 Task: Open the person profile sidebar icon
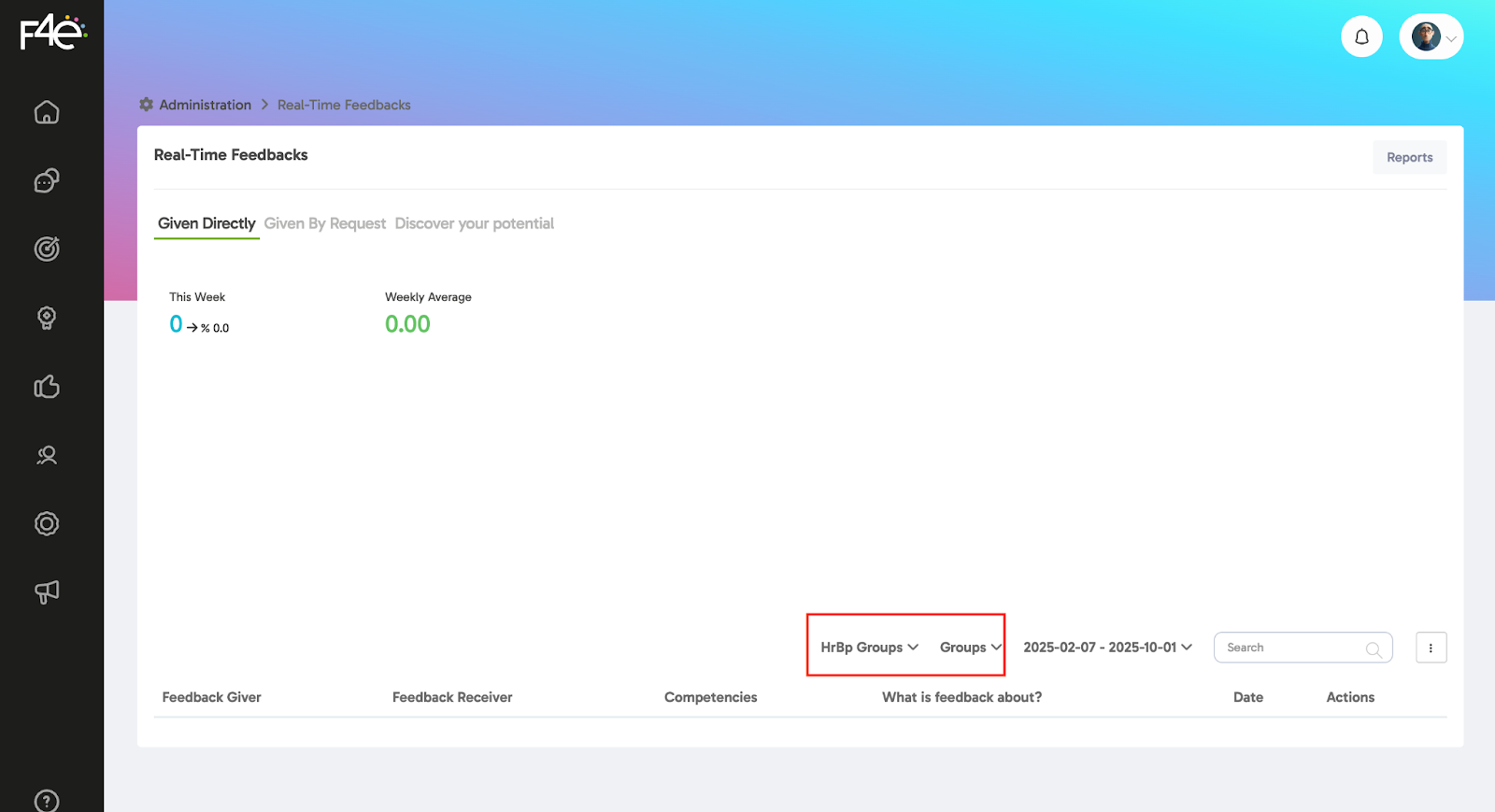point(47,455)
